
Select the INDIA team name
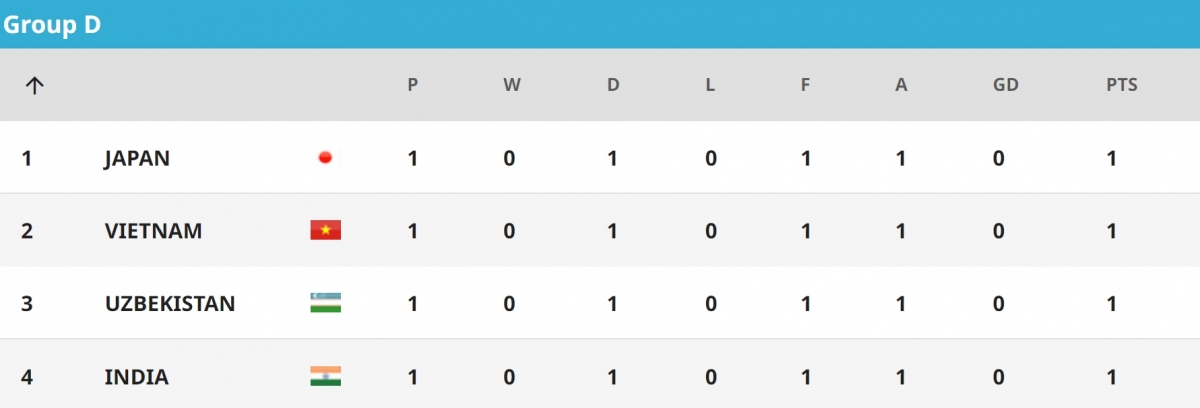(x=136, y=377)
